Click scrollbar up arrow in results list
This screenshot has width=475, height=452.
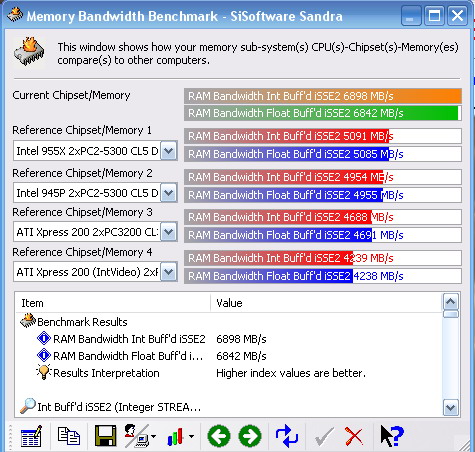click(450, 302)
